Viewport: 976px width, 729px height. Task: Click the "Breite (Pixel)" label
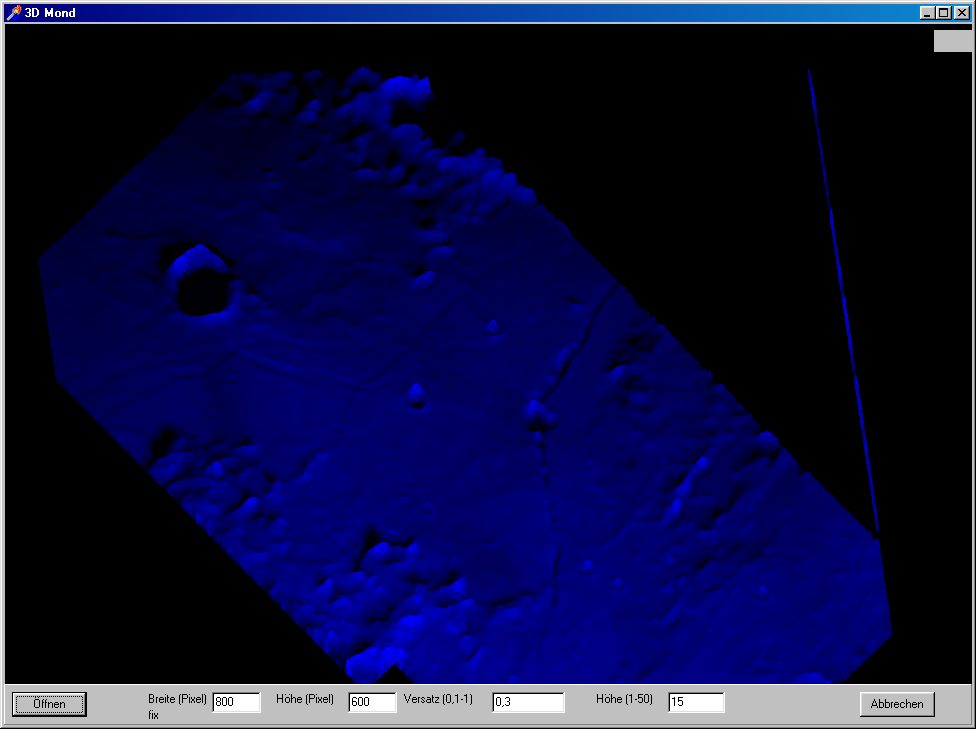click(177, 700)
